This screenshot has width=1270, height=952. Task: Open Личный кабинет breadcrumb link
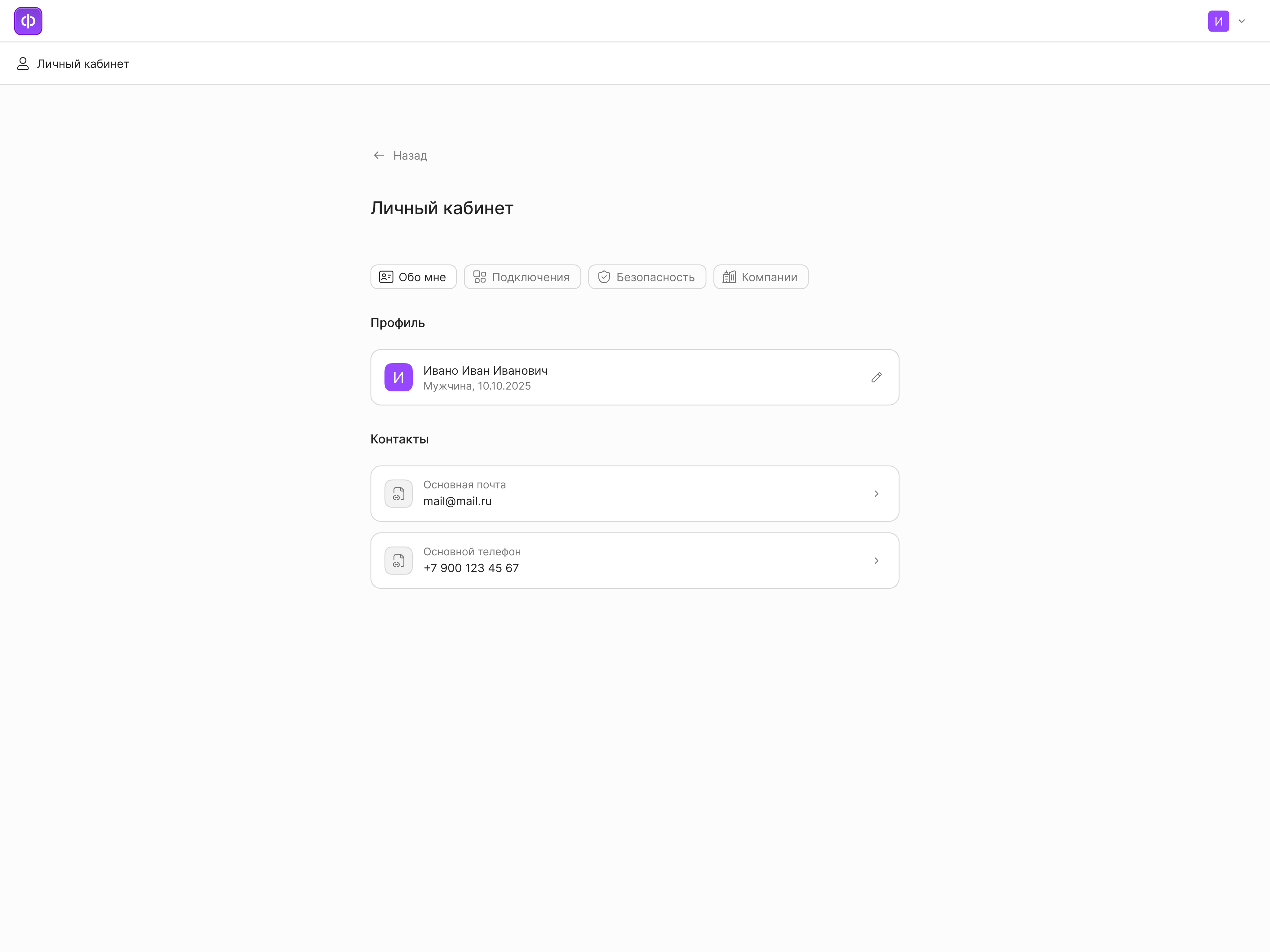coord(83,64)
